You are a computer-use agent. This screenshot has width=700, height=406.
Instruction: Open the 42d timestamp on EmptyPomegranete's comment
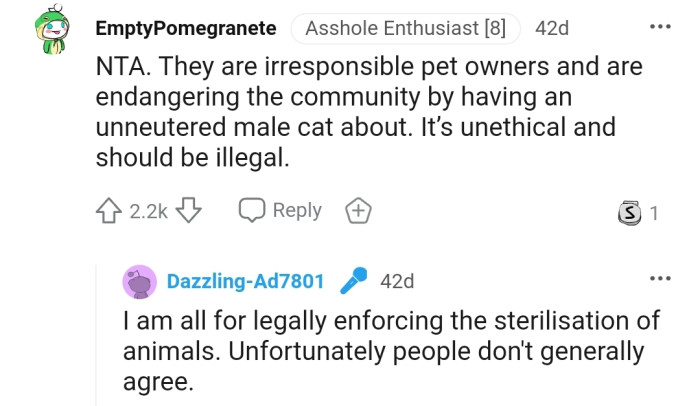point(552,28)
